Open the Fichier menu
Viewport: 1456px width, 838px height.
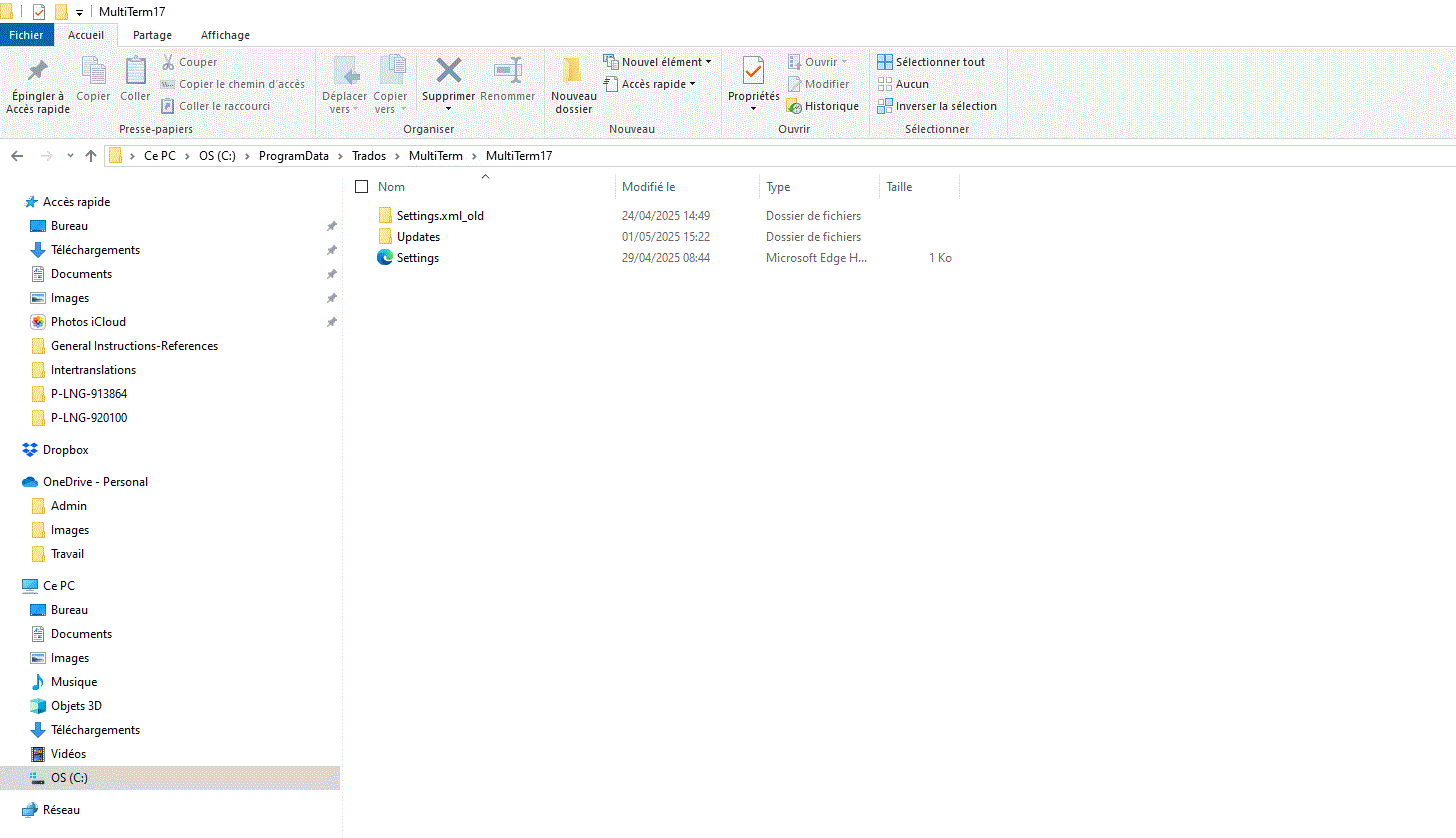coord(26,34)
